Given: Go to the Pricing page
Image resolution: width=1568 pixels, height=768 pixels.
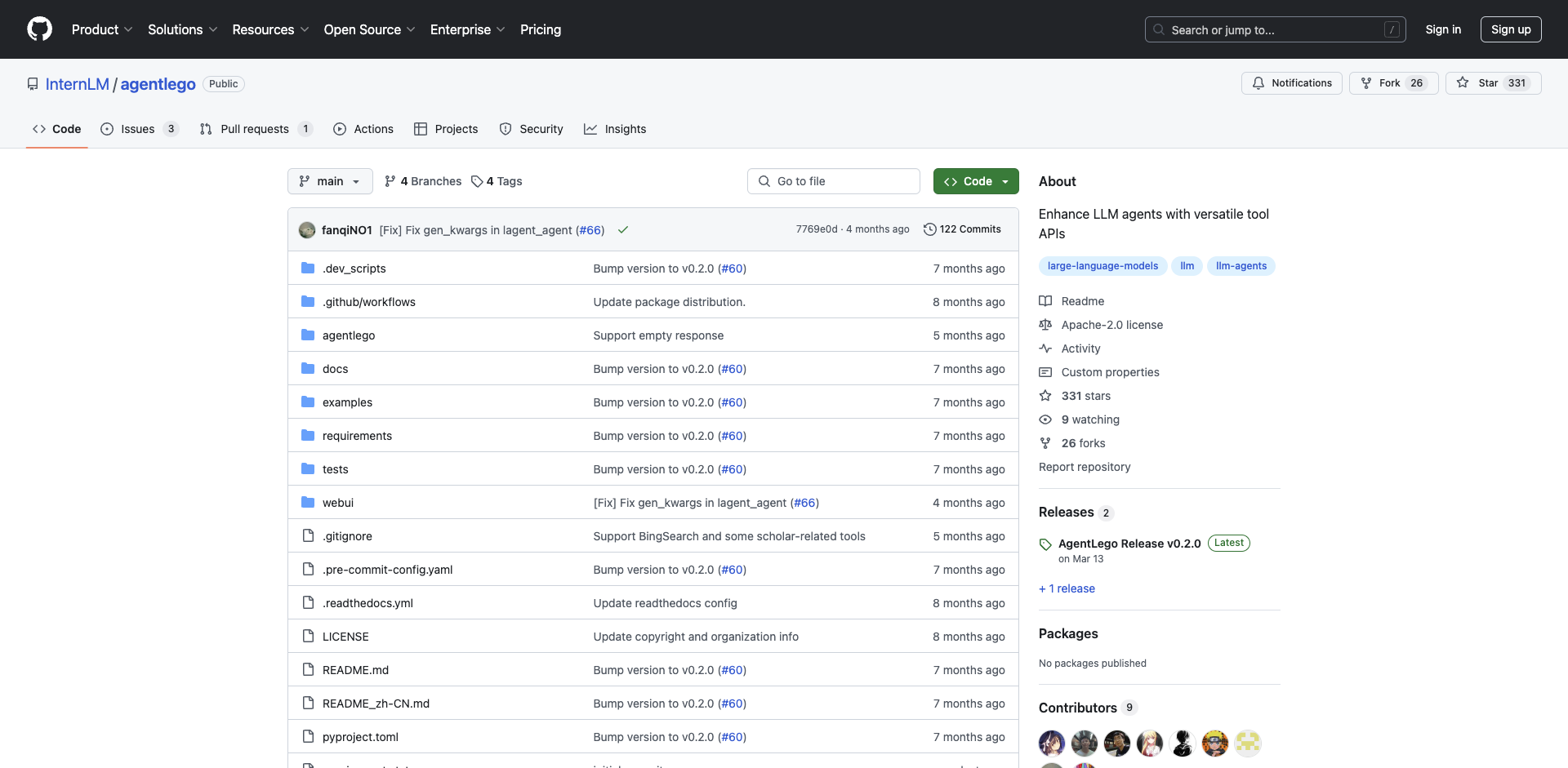Looking at the screenshot, I should [x=541, y=29].
